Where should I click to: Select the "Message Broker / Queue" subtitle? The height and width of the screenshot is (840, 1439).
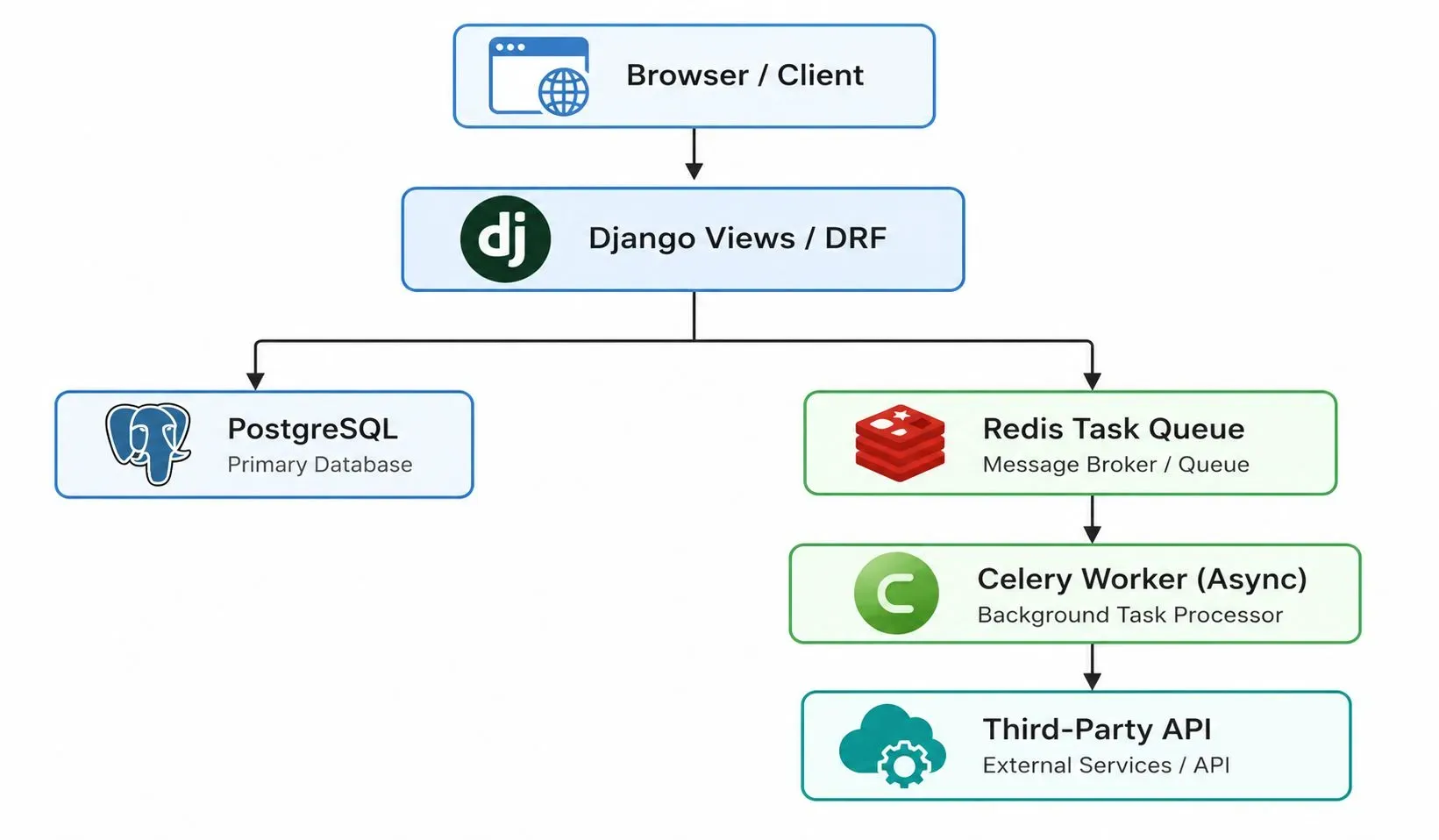click(1115, 465)
